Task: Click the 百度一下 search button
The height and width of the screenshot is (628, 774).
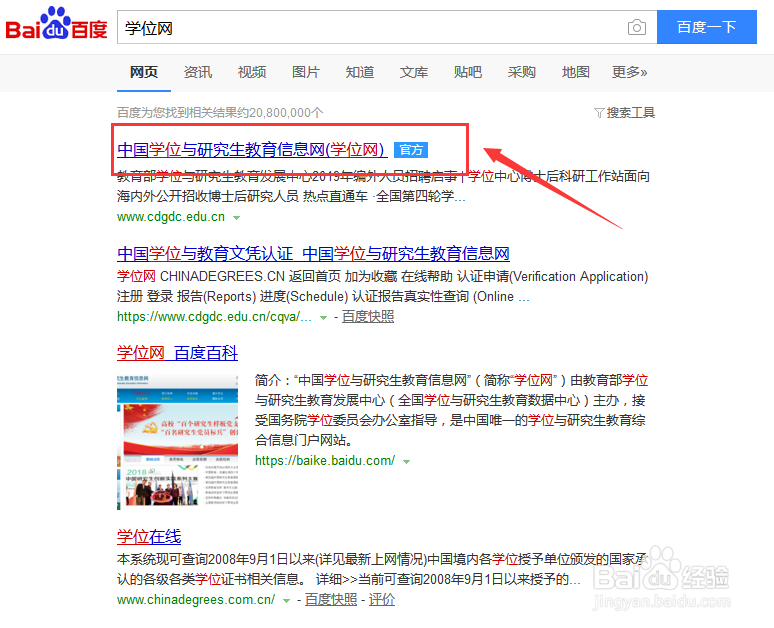Action: pyautogui.click(x=706, y=27)
